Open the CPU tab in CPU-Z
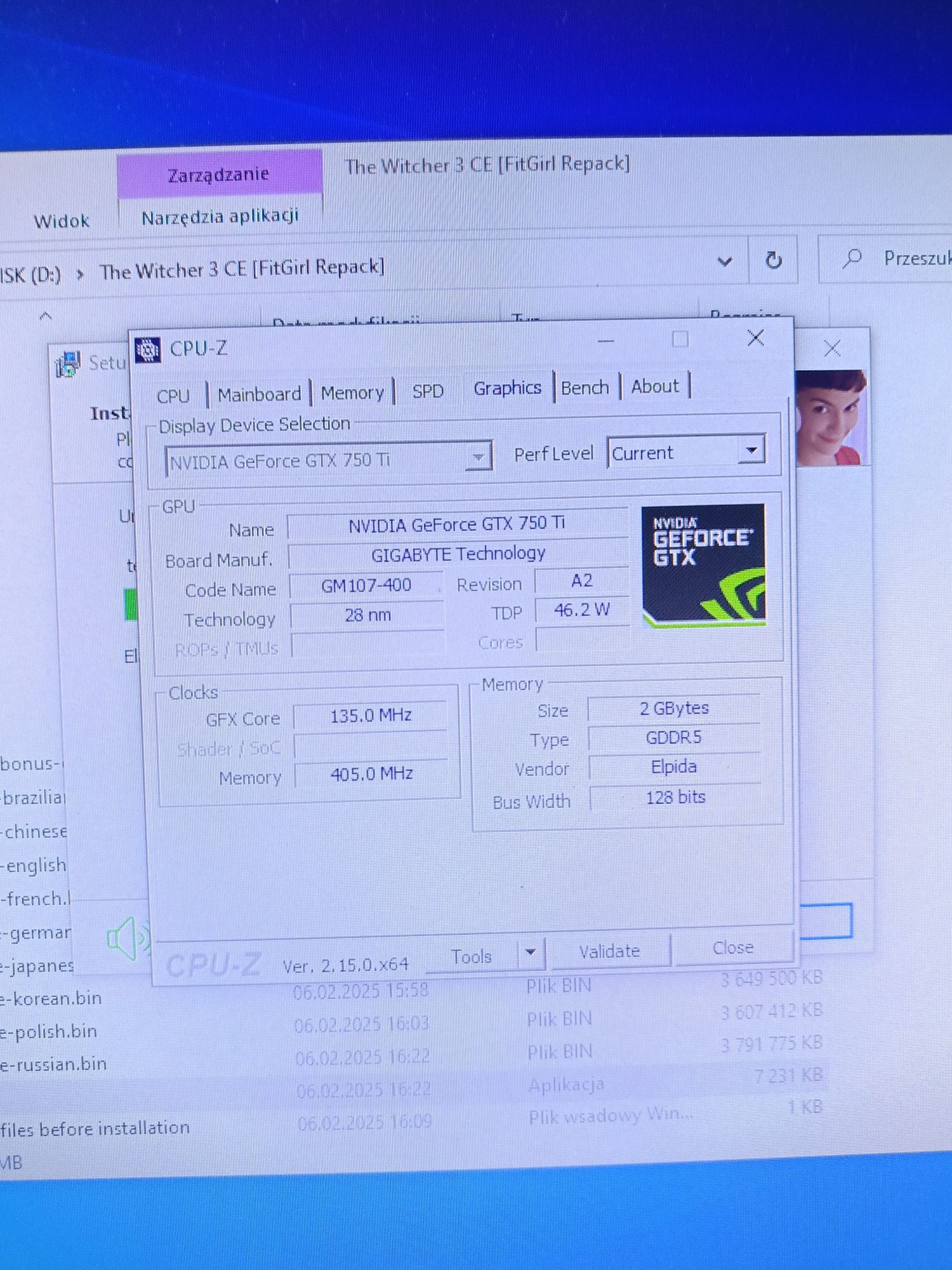The image size is (952, 1270). pyautogui.click(x=173, y=396)
